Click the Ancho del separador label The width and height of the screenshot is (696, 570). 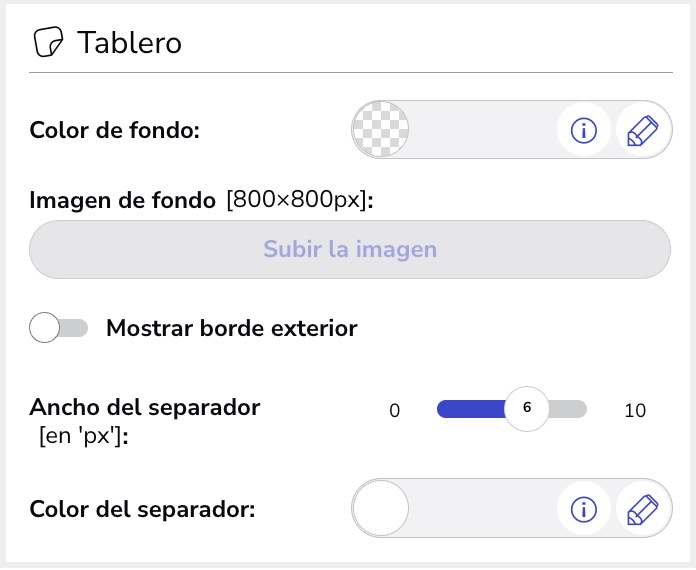(x=145, y=407)
